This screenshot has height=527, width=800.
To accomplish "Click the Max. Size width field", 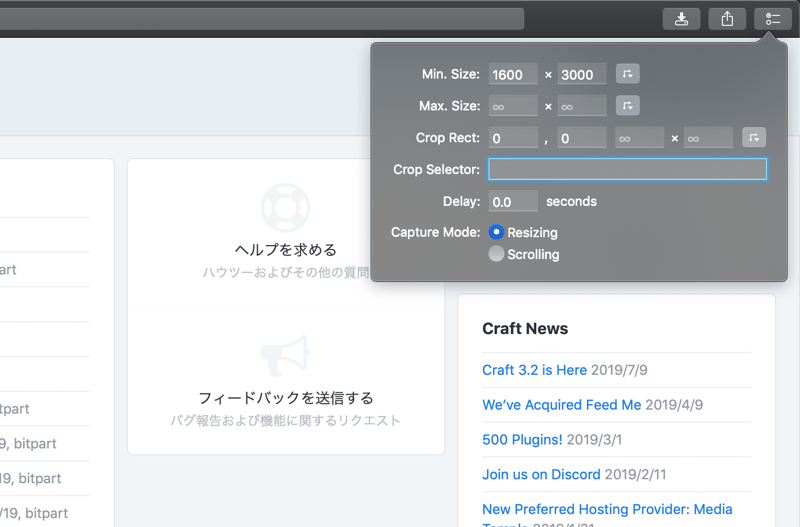I will (x=513, y=106).
